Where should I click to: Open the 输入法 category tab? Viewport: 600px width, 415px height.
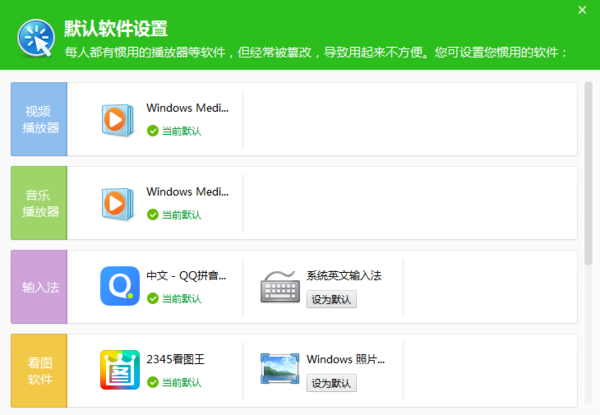(x=39, y=287)
